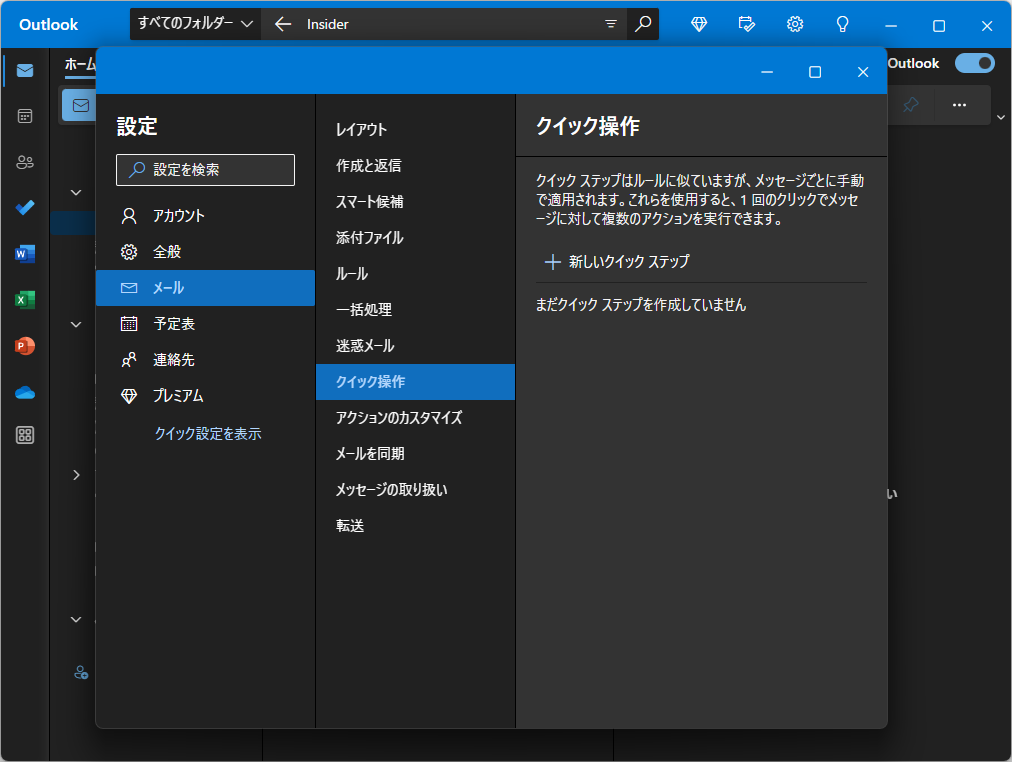Select the People icon in the sidebar
The image size is (1012, 762).
(x=24, y=161)
